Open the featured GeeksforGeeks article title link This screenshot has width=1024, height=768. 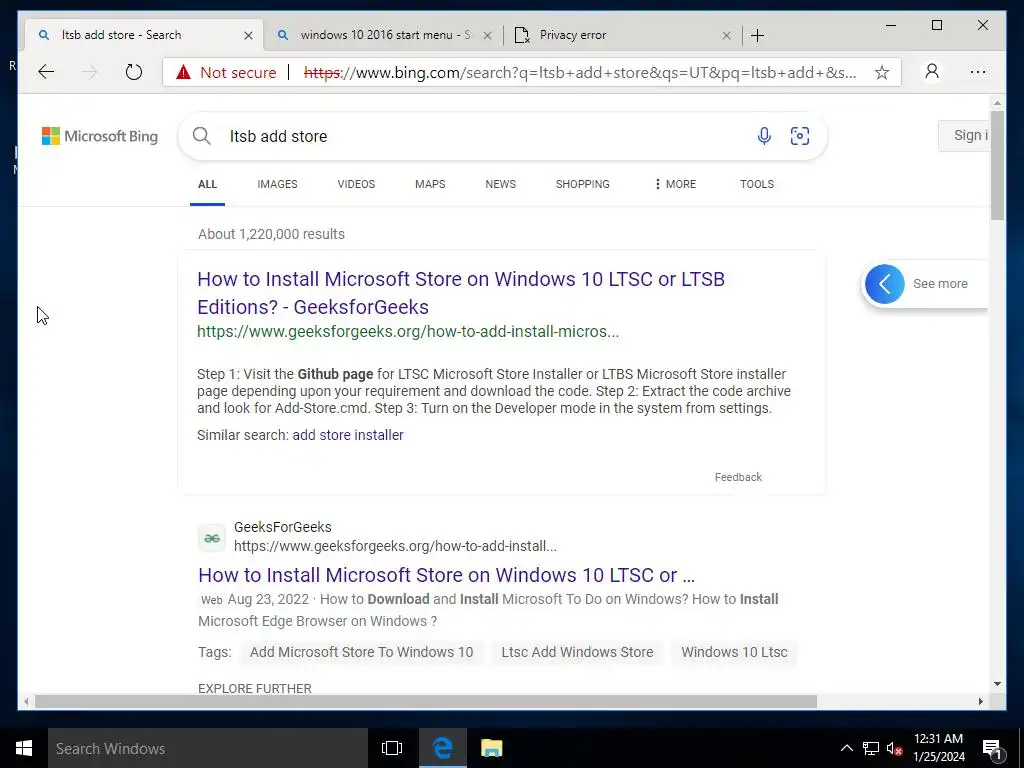click(460, 293)
